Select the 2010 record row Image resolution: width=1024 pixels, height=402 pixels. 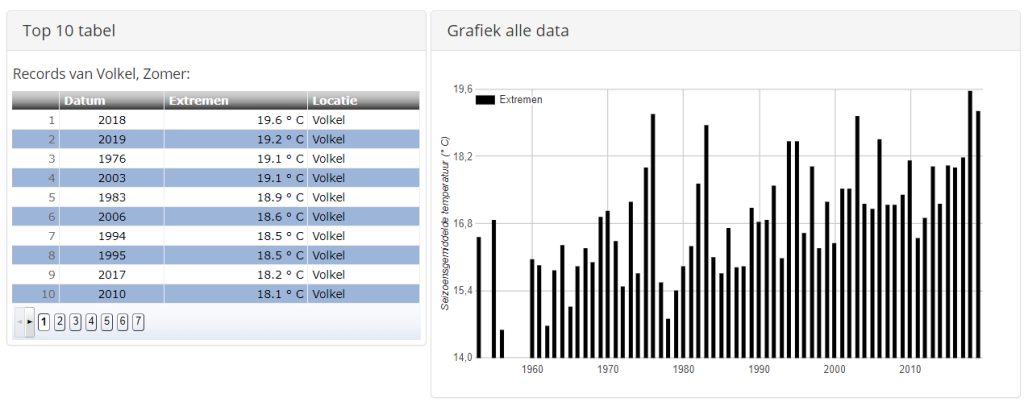(216, 294)
